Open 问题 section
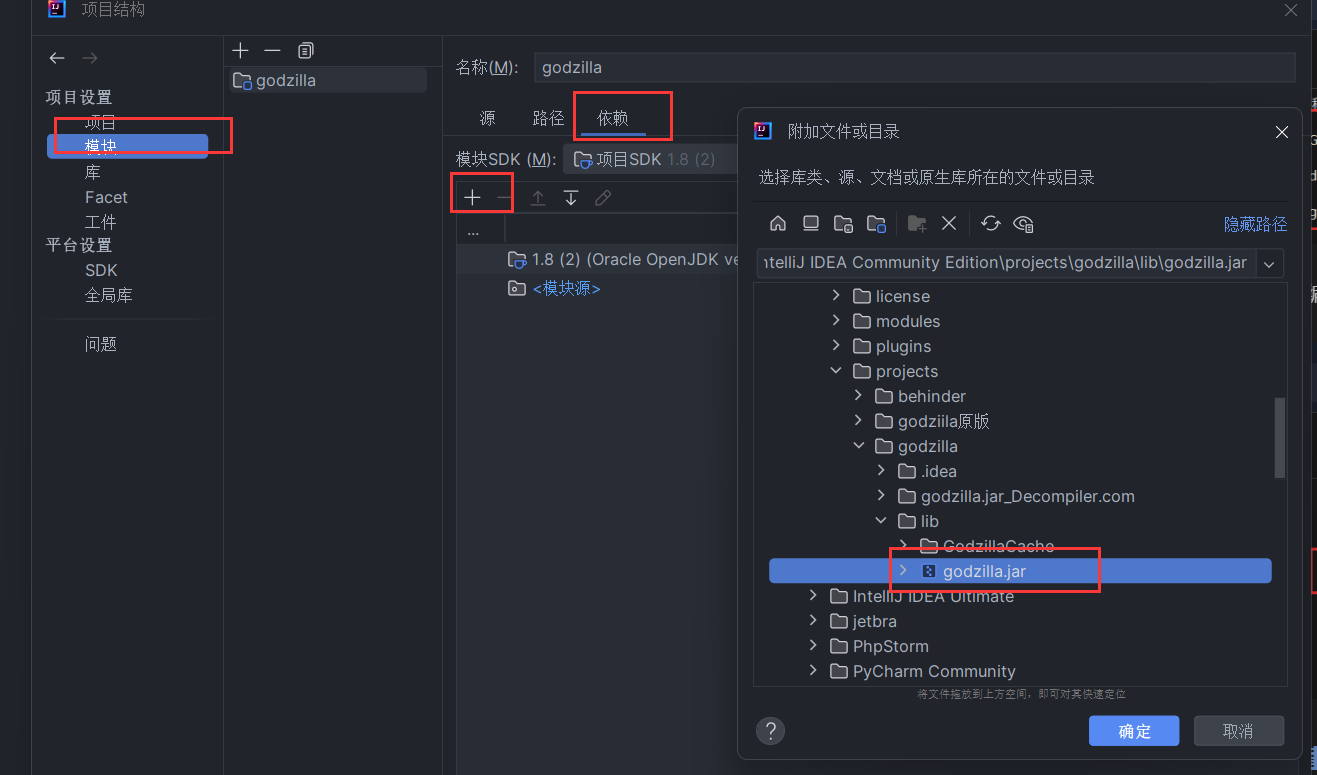Screen dimensions: 1317x775 point(100,344)
